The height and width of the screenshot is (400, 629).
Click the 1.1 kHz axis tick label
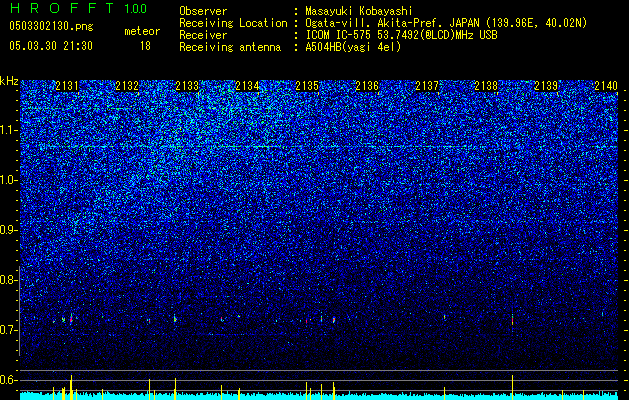pyautogui.click(x=8, y=131)
